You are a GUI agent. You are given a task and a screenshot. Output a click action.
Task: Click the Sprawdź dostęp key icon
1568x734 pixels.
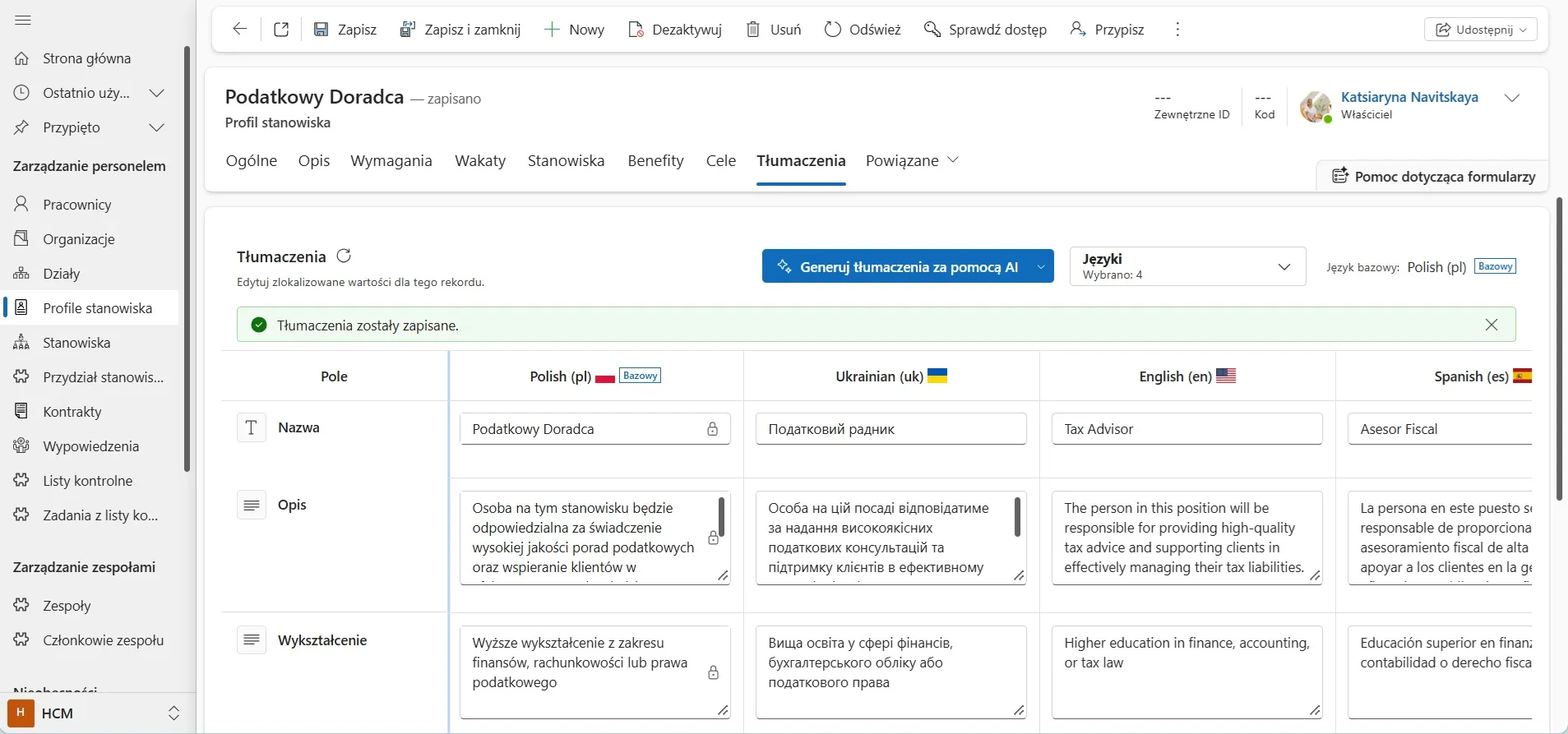click(932, 30)
